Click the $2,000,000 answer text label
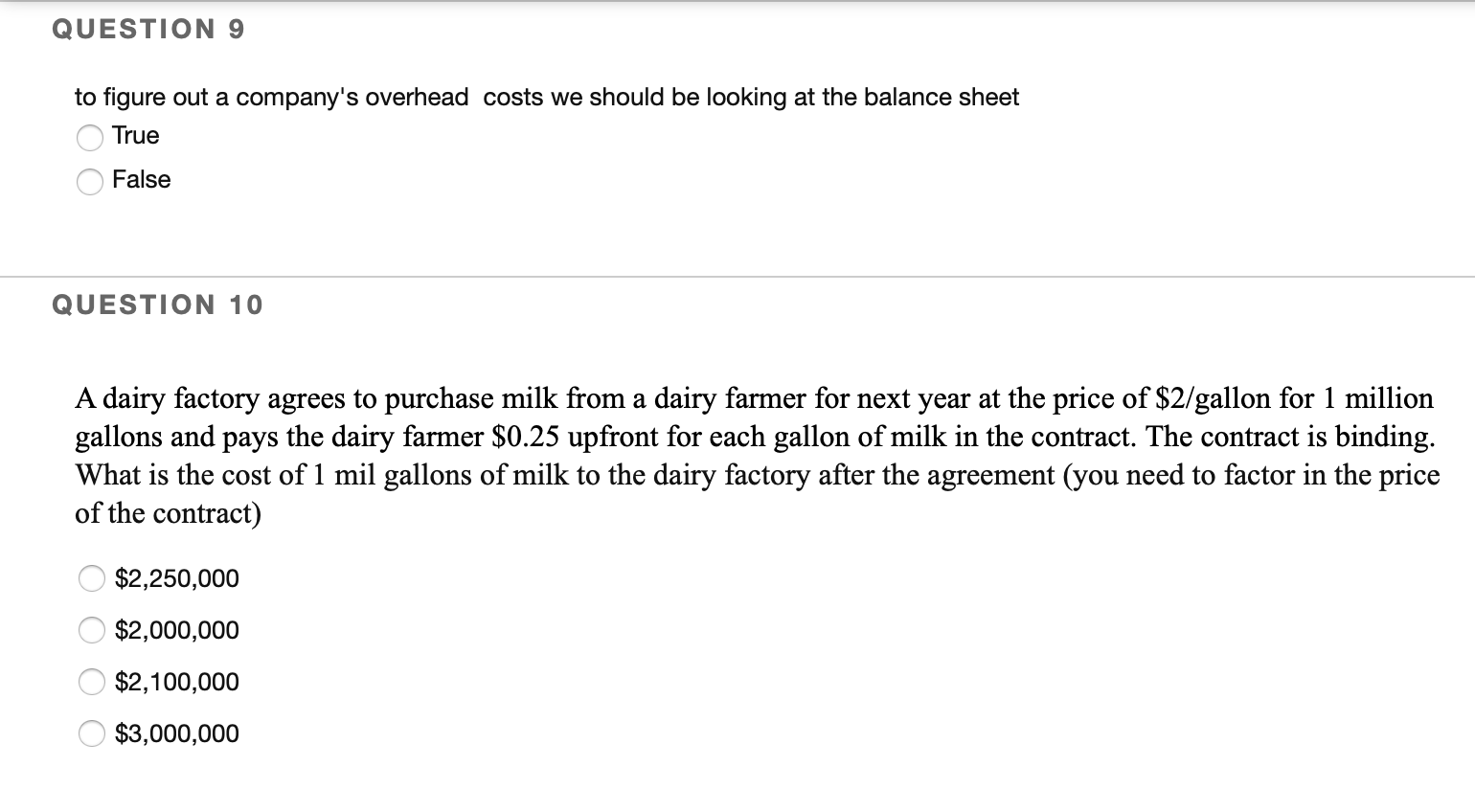 pos(176,630)
